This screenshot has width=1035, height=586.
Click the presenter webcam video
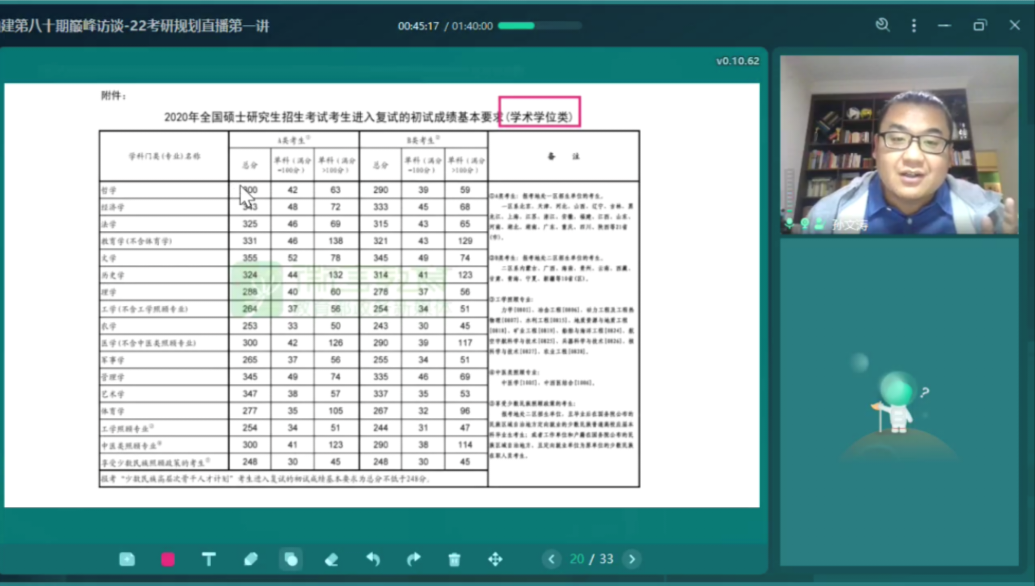coord(899,145)
